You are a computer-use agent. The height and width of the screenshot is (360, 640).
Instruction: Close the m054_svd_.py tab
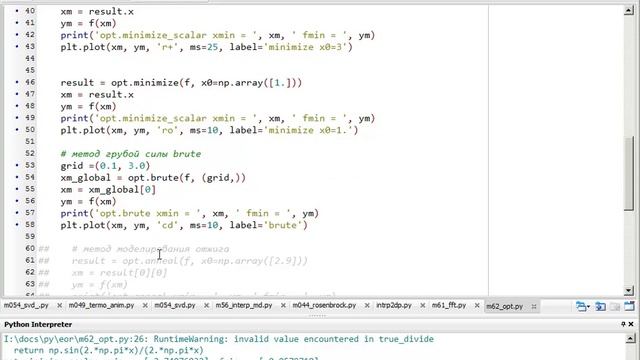click(59, 305)
